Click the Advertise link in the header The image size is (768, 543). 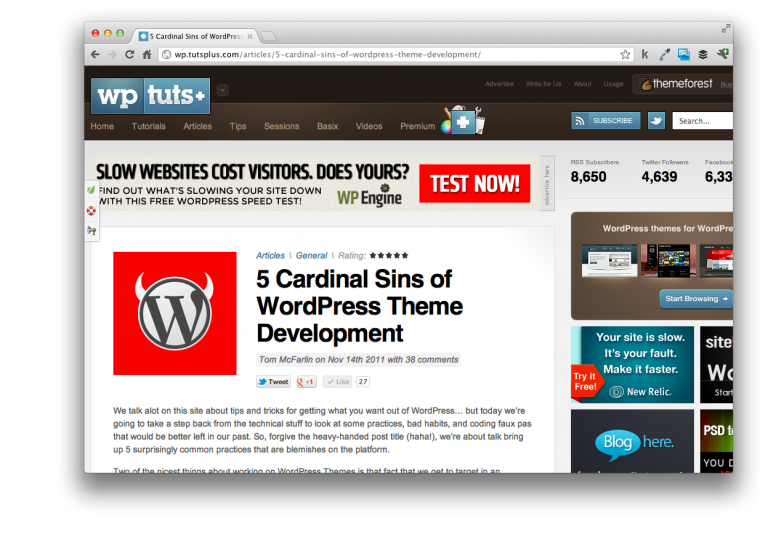[x=499, y=84]
